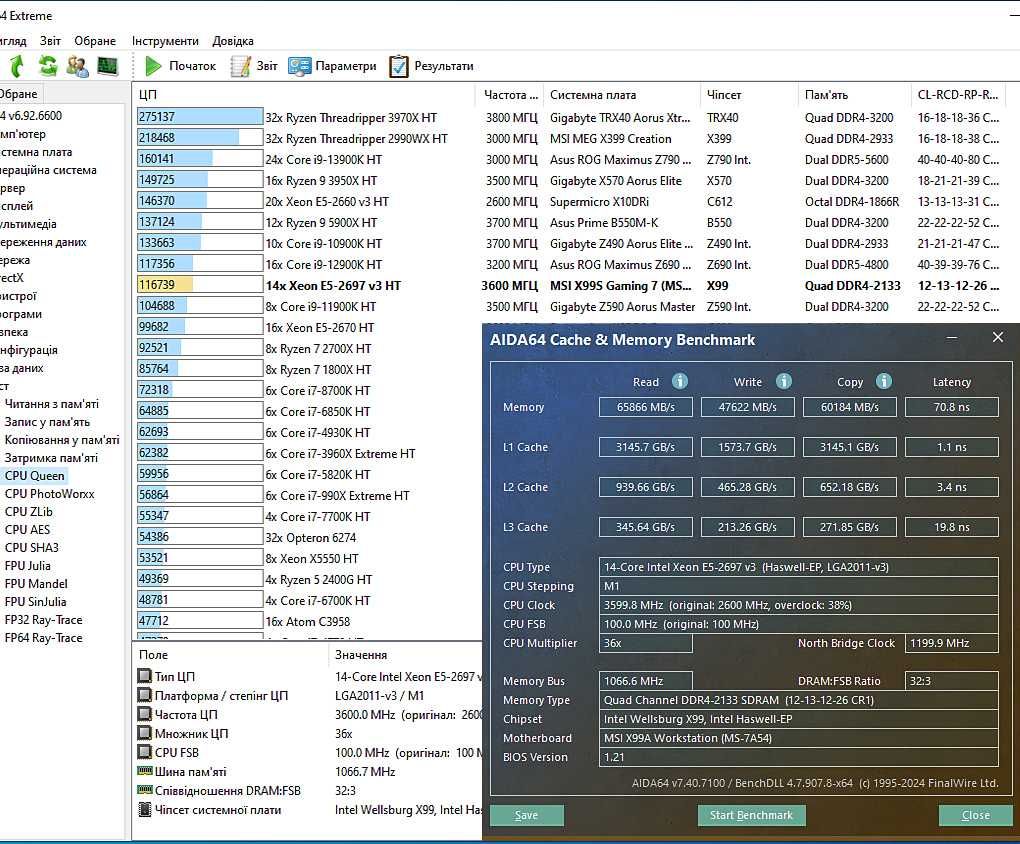This screenshot has height=844, width=1020.
Task: Select FPU Julia benchmark
Action: click(x=27, y=565)
